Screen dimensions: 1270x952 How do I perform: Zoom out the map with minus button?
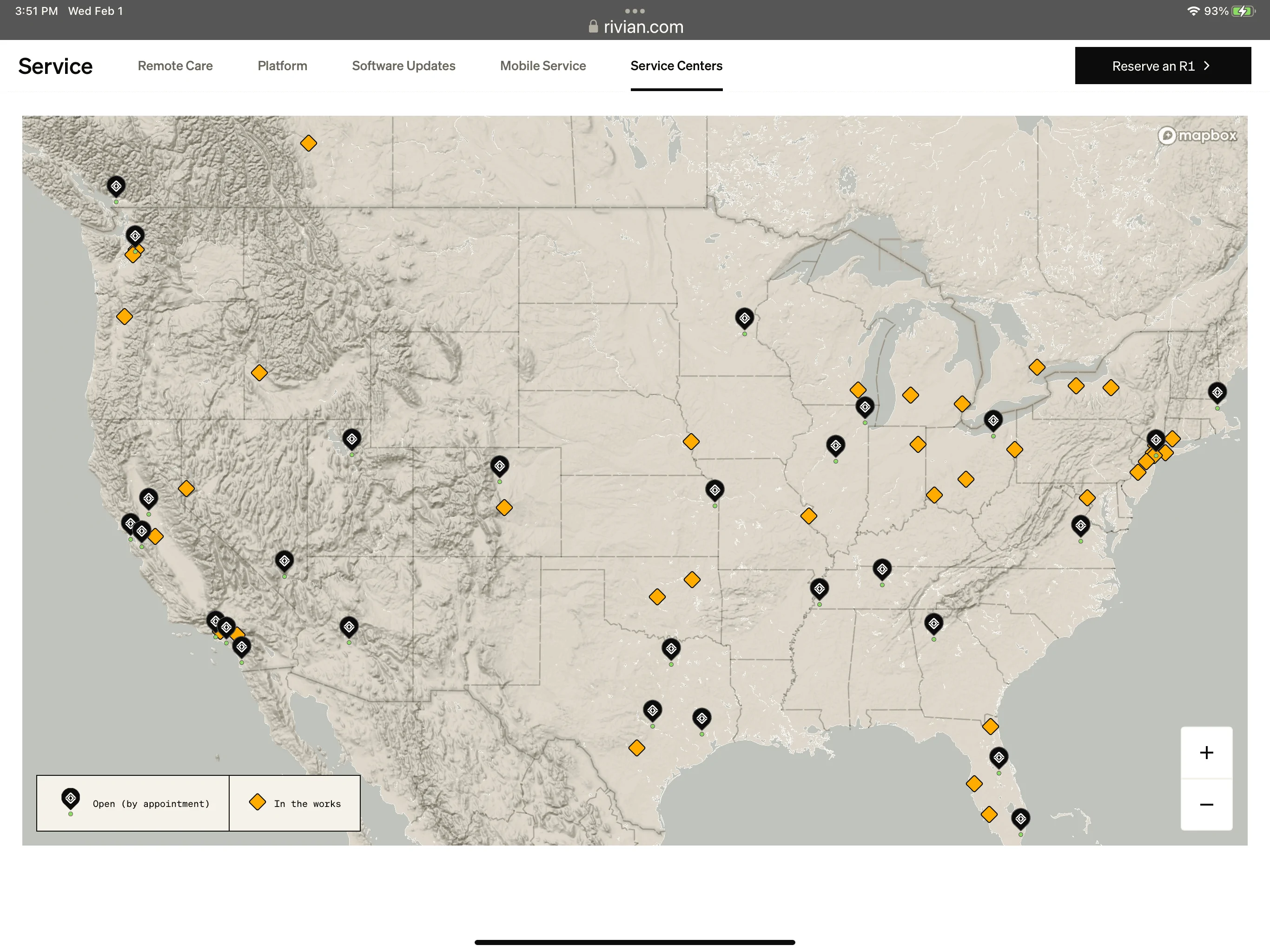coord(1206,804)
